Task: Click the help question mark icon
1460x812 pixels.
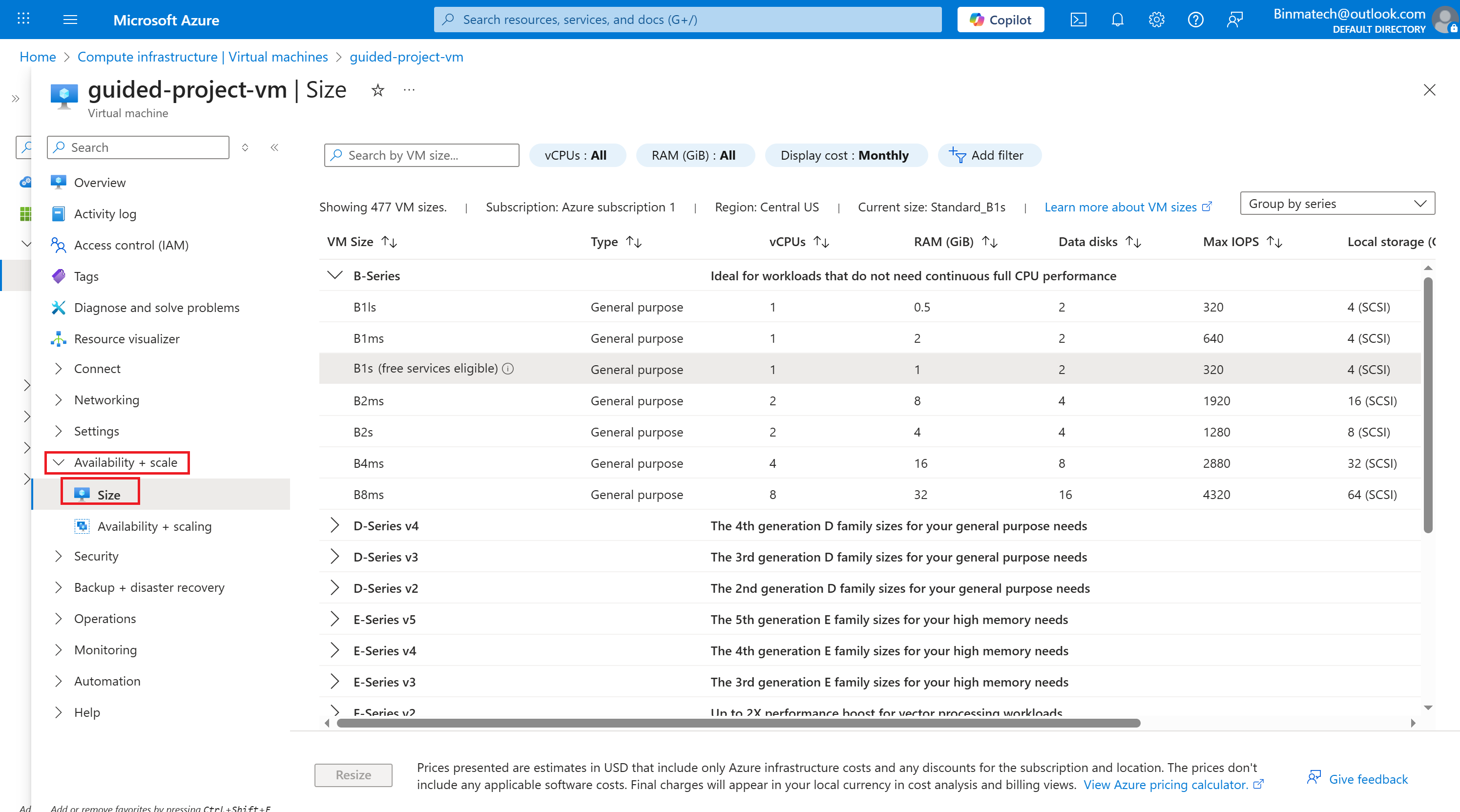Action: click(x=1195, y=20)
